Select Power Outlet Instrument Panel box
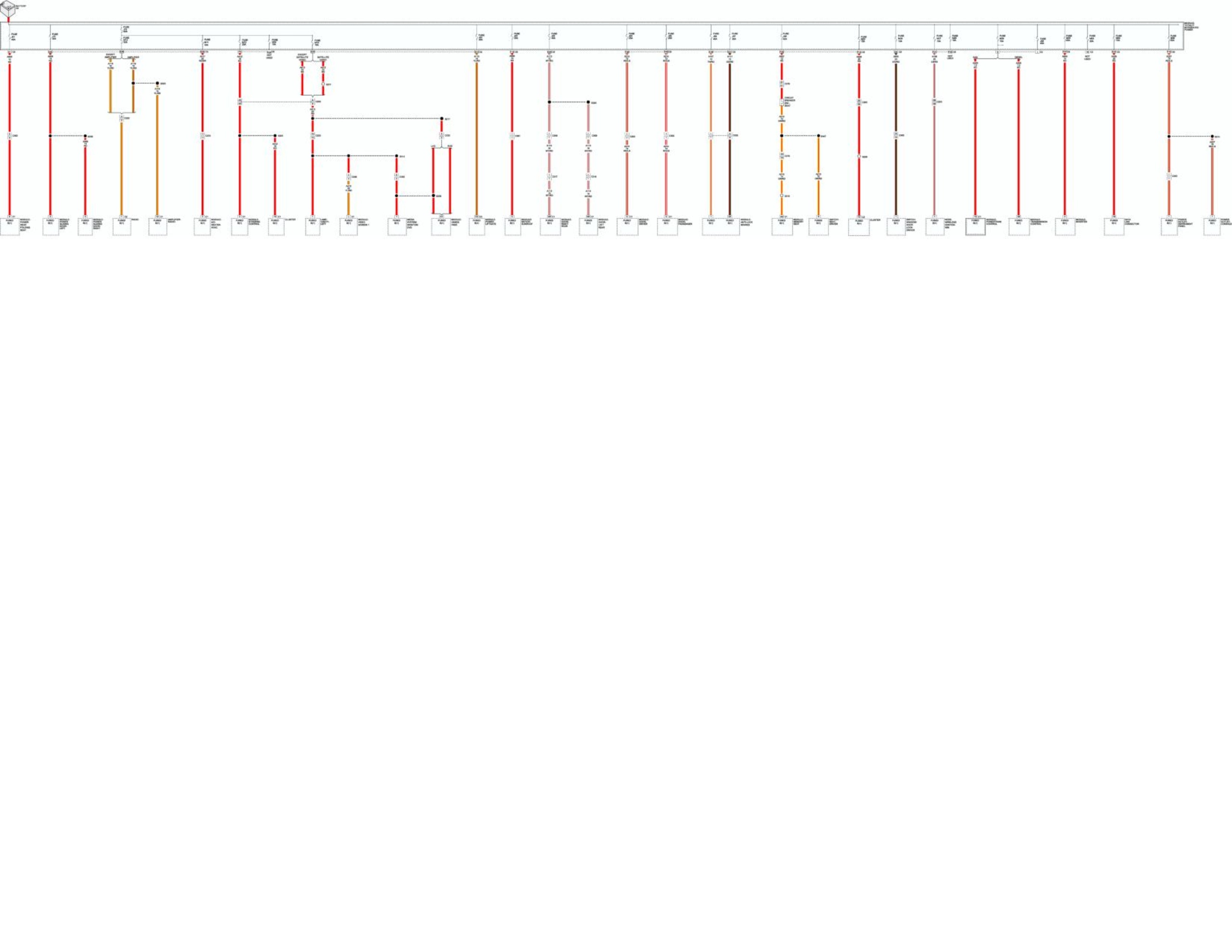Viewport: 1232px width, 952px height. point(1169,226)
